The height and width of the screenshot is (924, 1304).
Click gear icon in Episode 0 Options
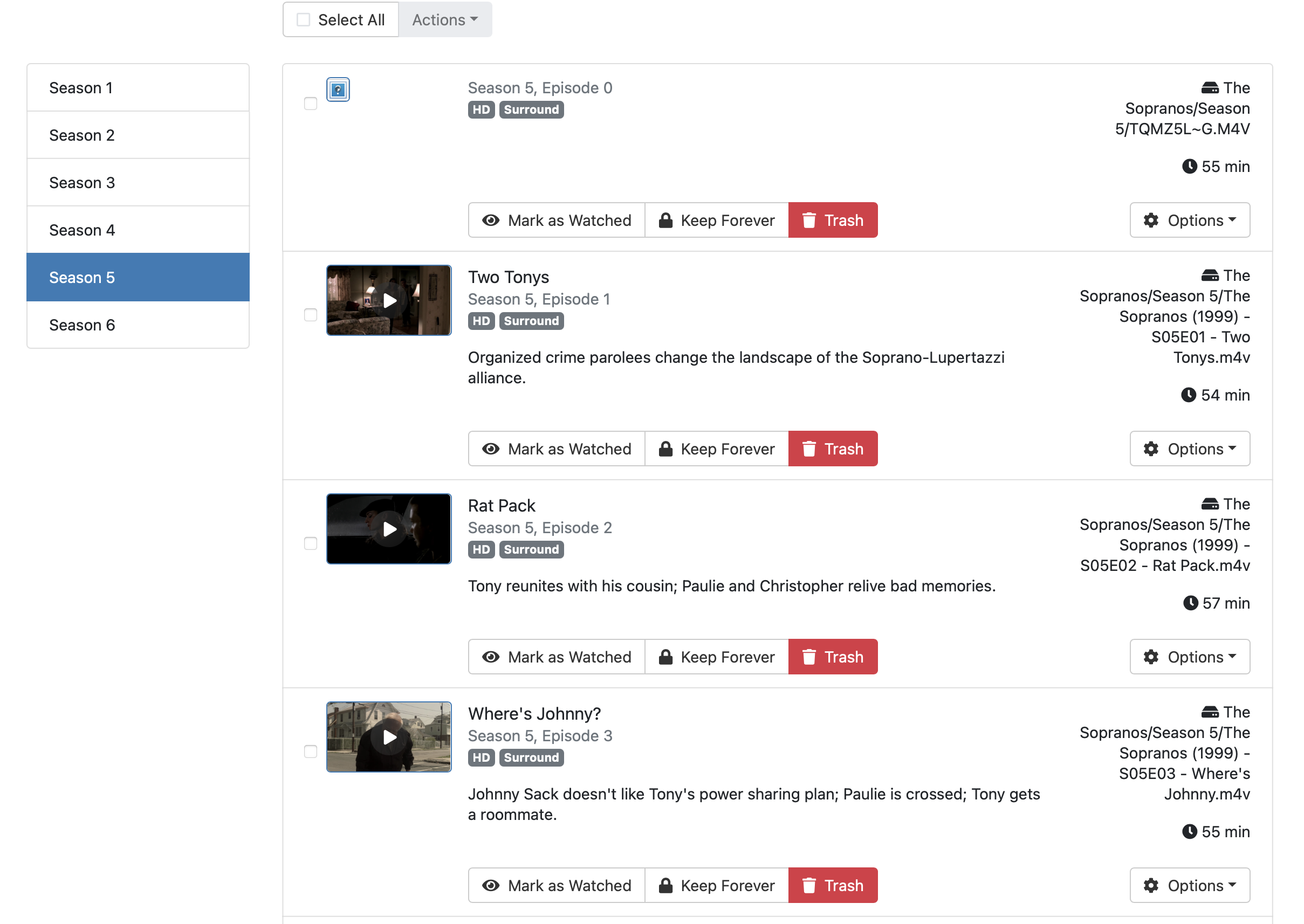coord(1151,220)
